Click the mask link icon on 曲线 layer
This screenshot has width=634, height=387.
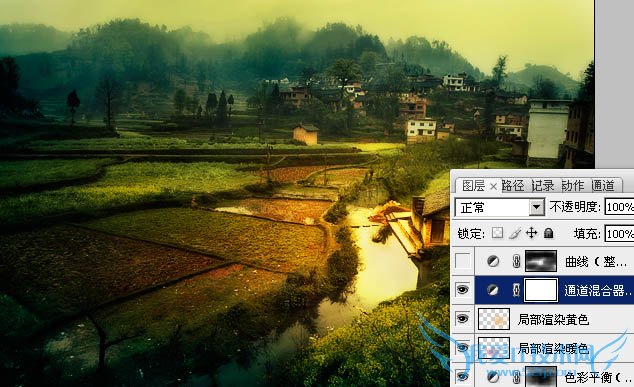(516, 261)
